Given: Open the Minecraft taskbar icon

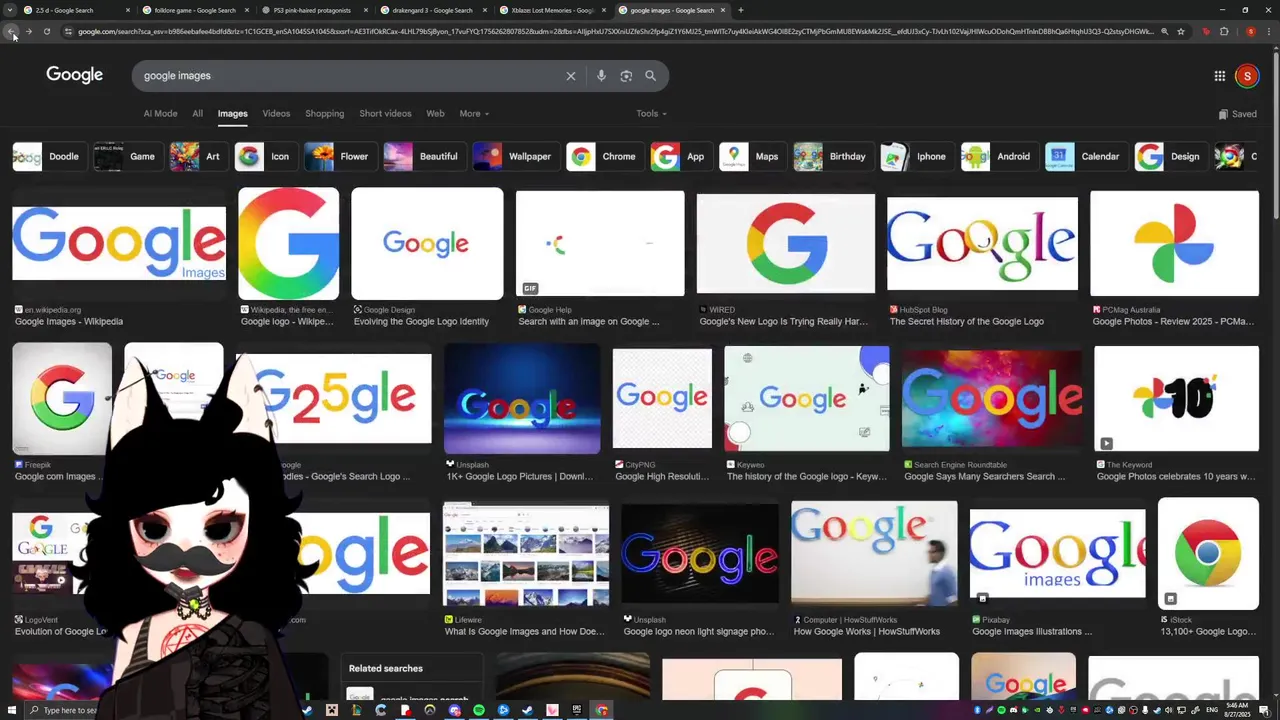Looking at the screenshot, I should 331,710.
